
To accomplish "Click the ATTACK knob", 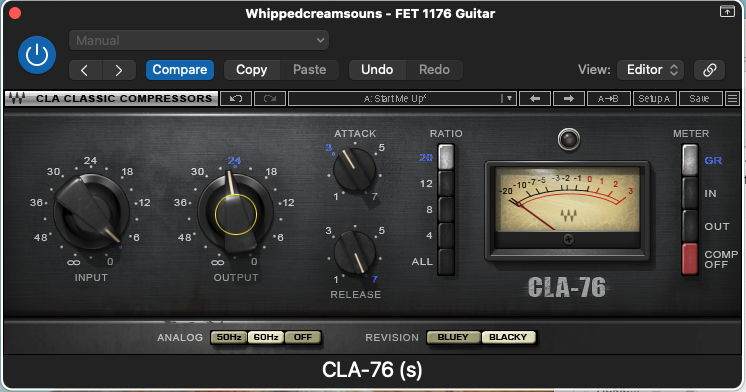I will (354, 169).
